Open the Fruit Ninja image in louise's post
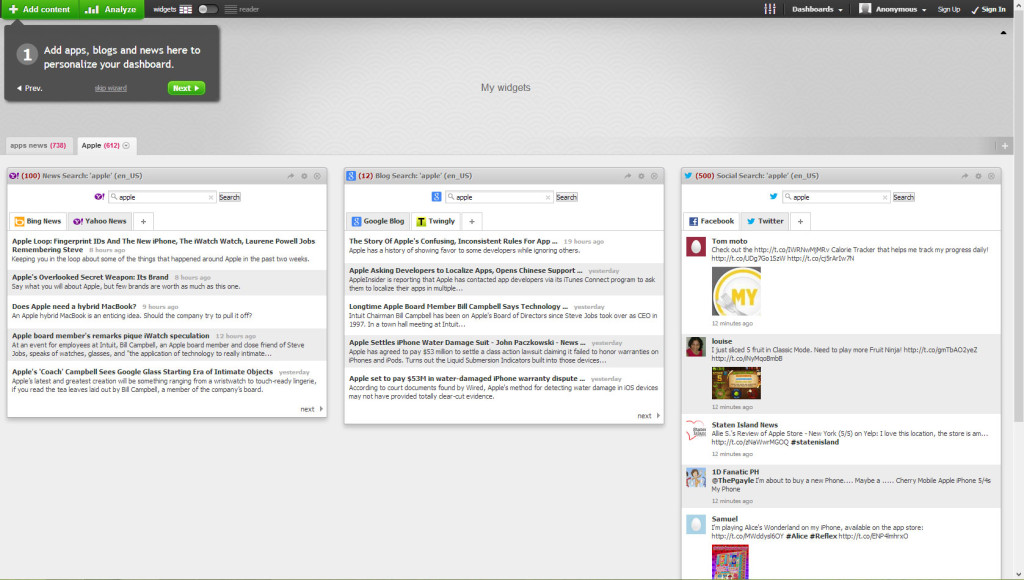The width and height of the screenshot is (1024, 580). [x=736, y=383]
